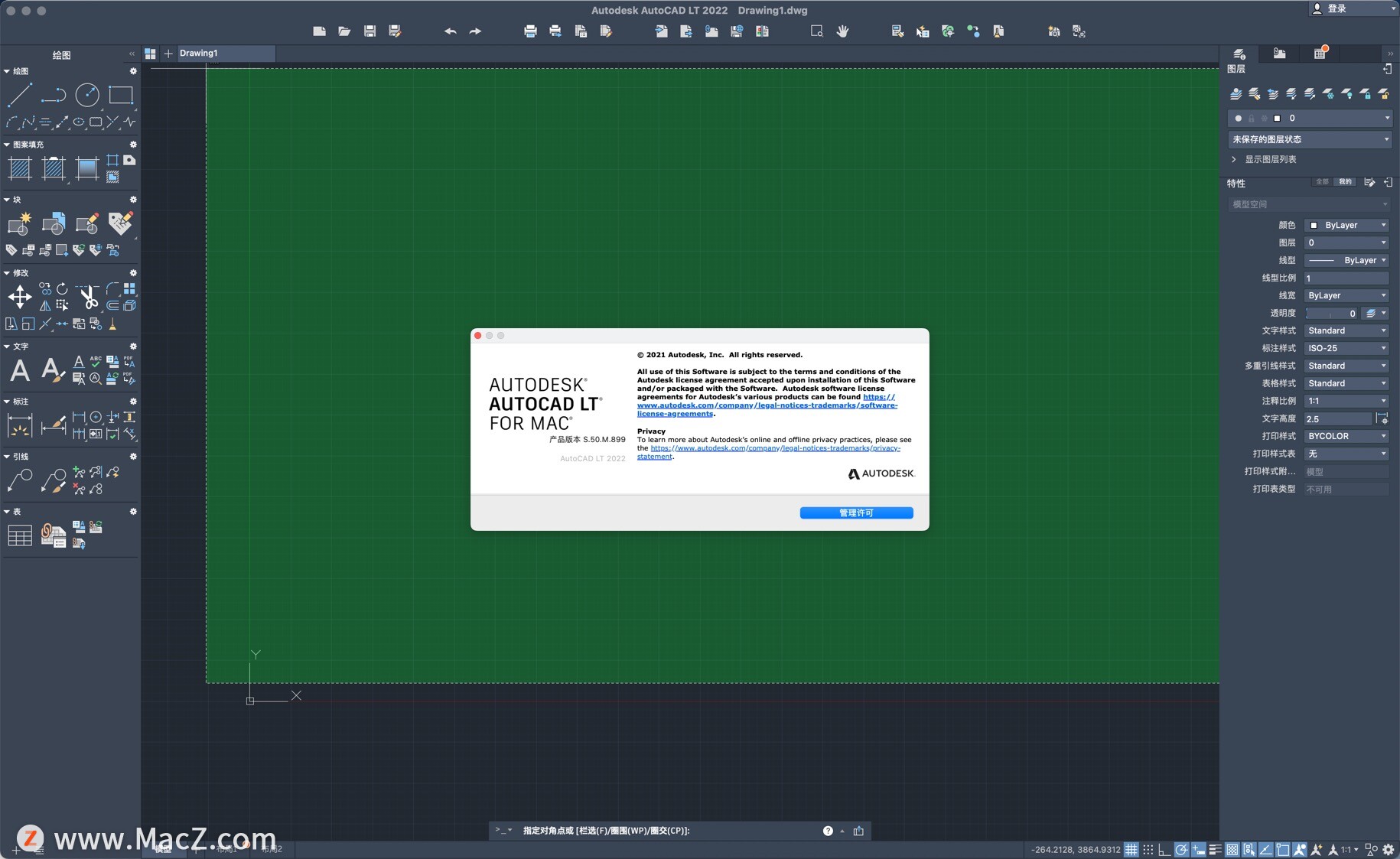1400x859 pixels.
Task: Select the Rectangle tool
Action: point(121,95)
